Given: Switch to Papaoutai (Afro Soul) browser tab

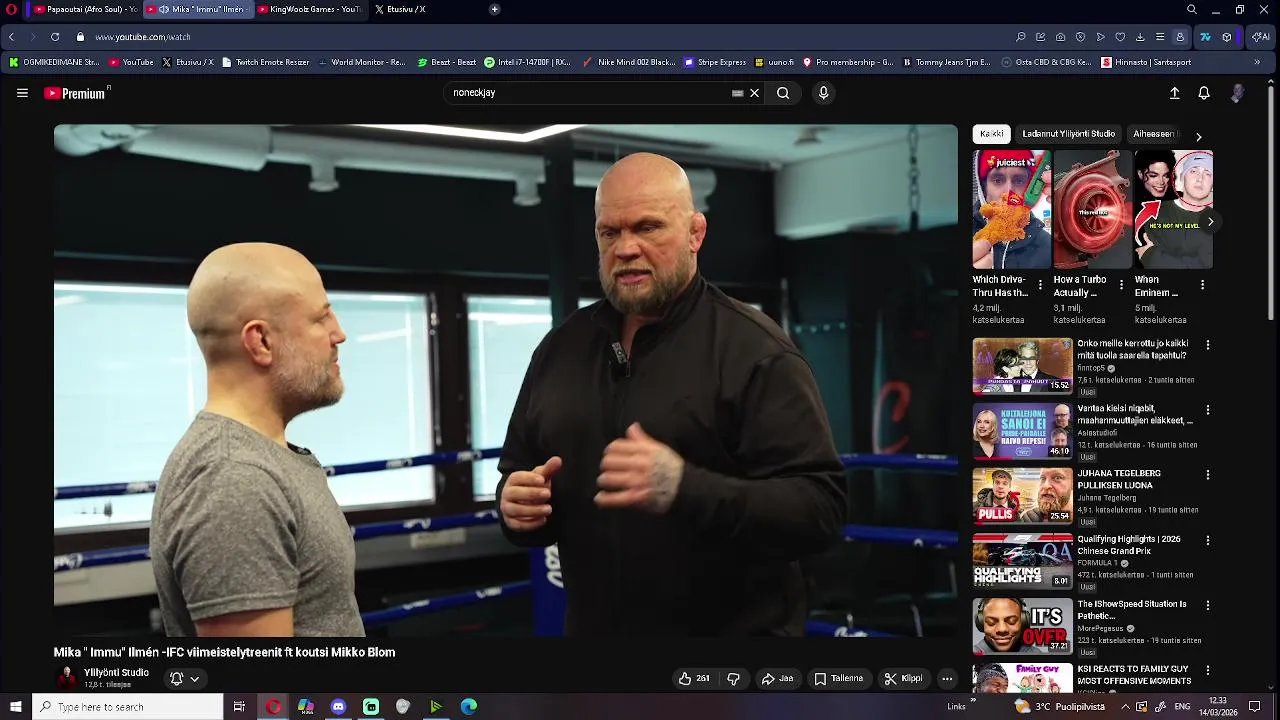Looking at the screenshot, I should [84, 9].
